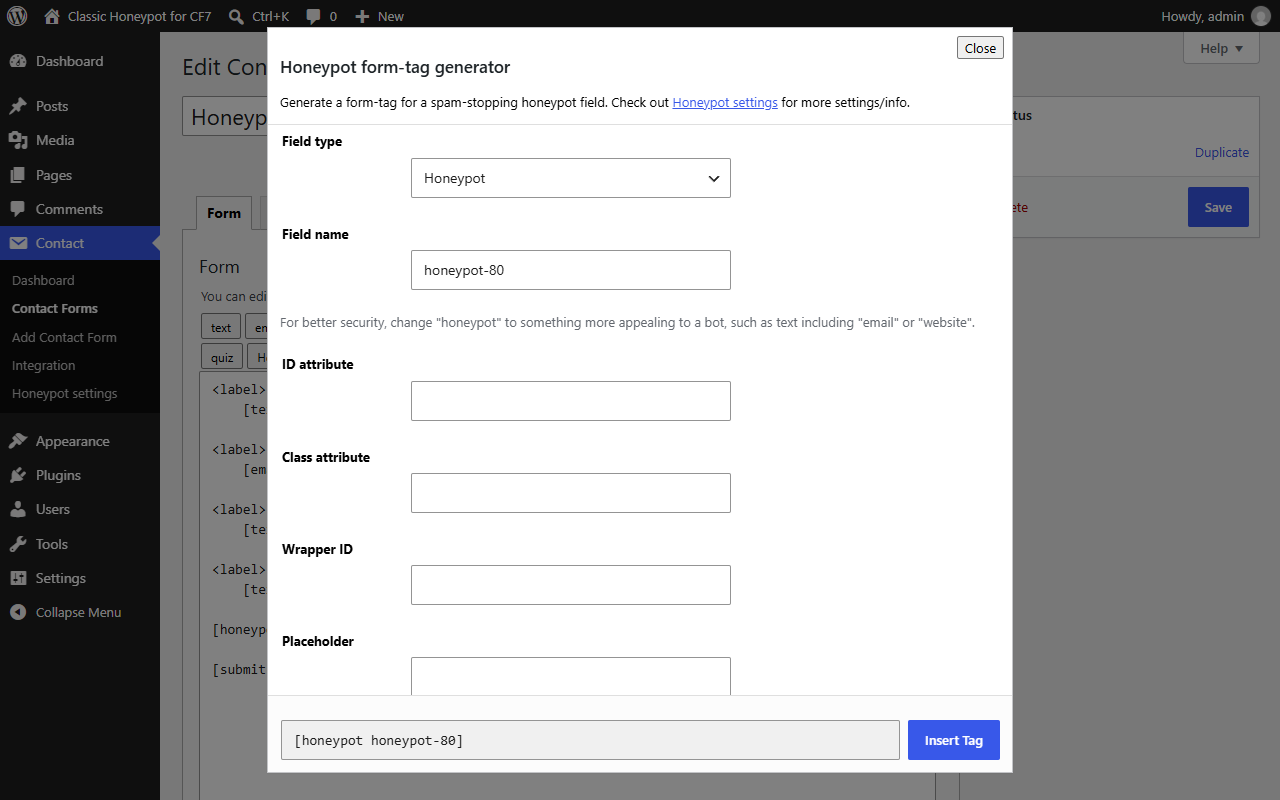Click Howdy, admin account menu
The image size is (1280, 800).
click(1215, 16)
